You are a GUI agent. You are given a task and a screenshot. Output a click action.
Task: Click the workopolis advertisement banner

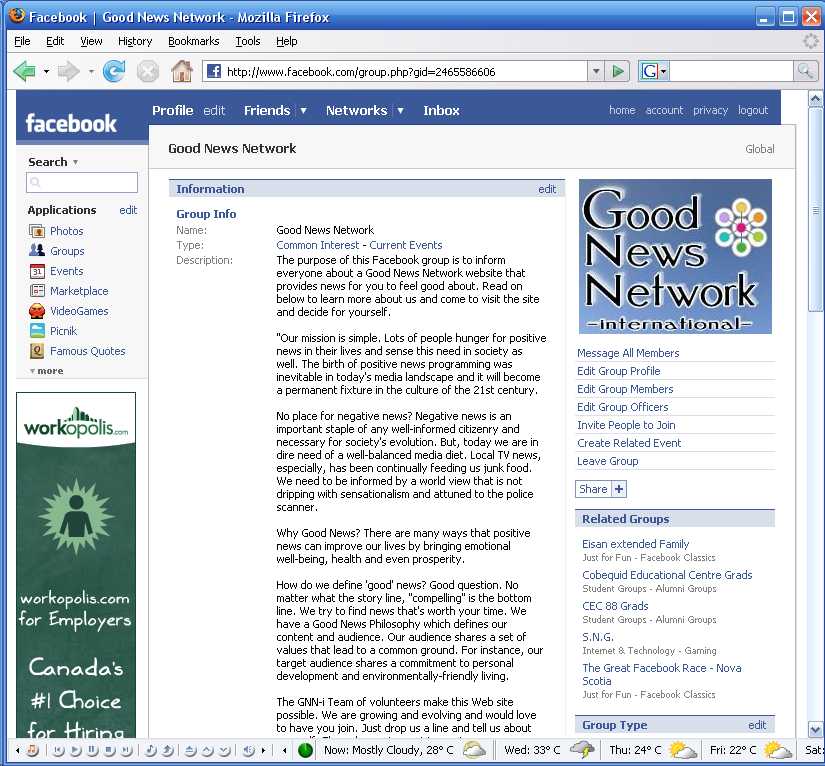pyautogui.click(x=76, y=564)
